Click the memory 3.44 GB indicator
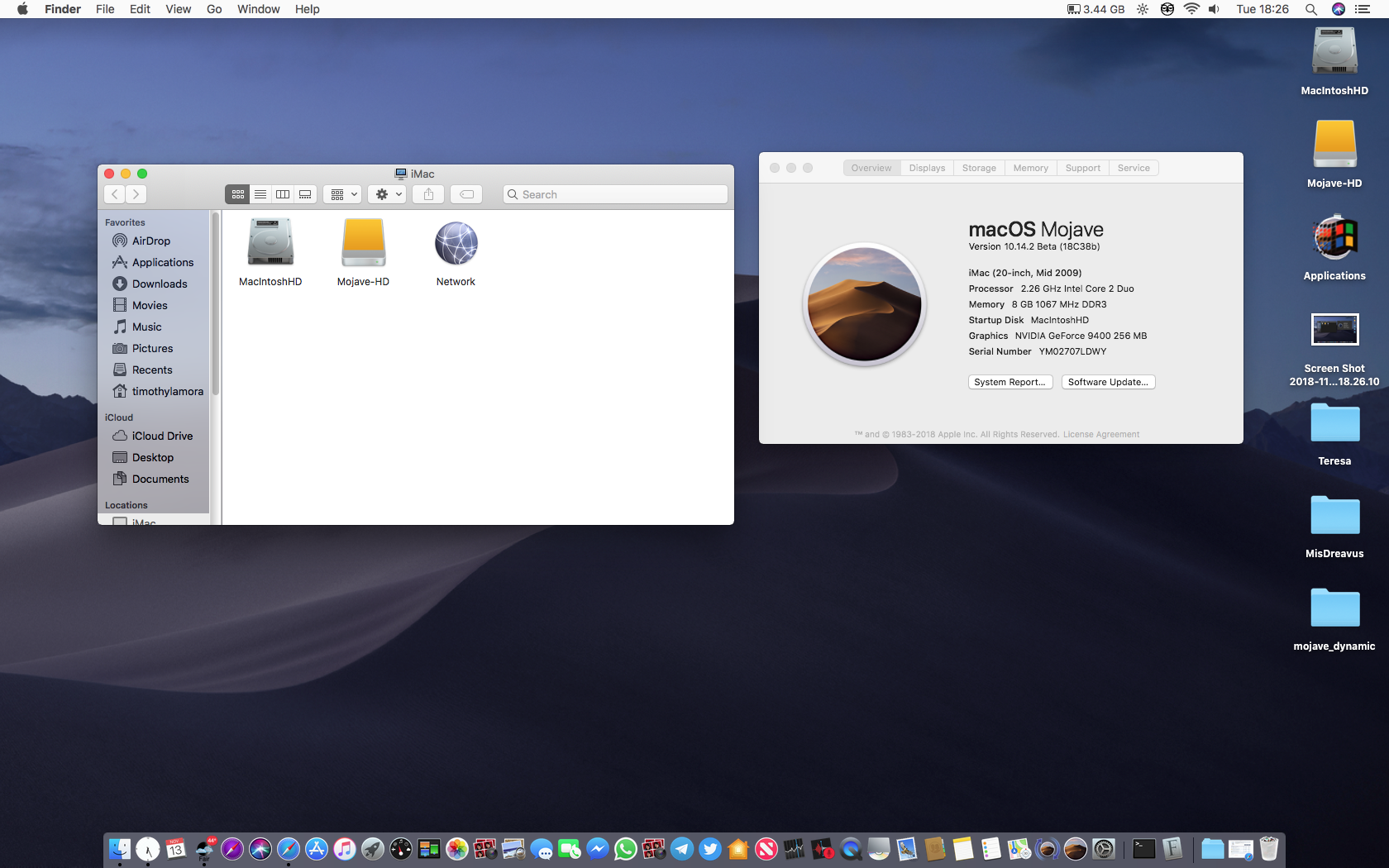 (1095, 9)
